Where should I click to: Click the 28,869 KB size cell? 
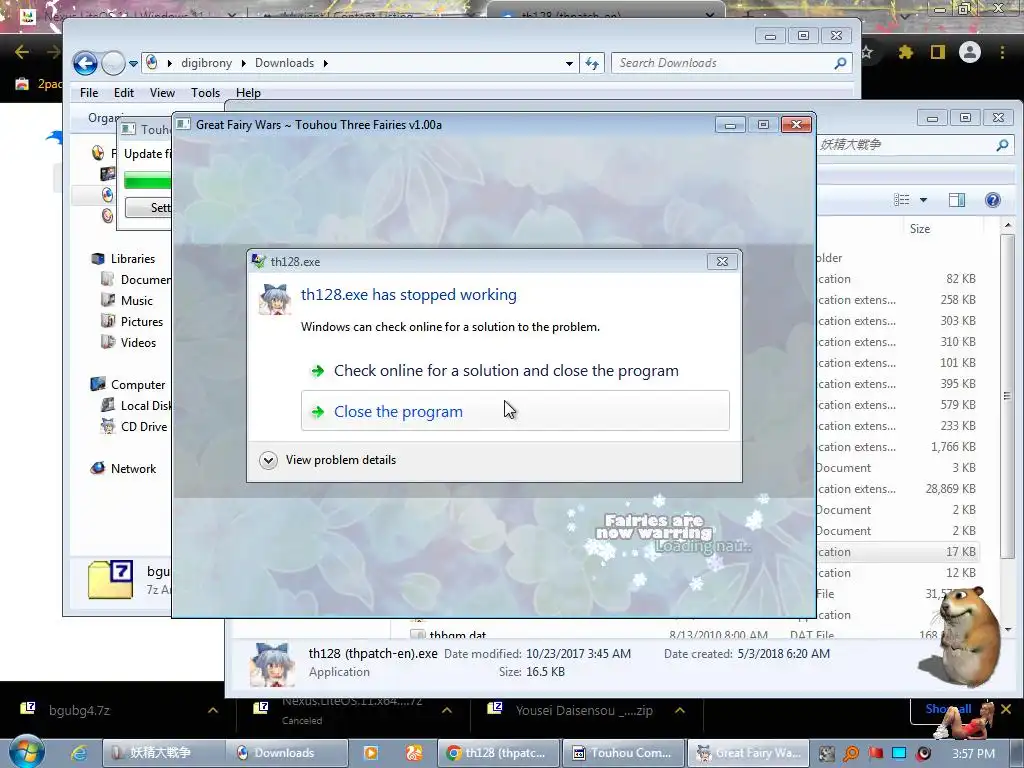click(x=950, y=488)
